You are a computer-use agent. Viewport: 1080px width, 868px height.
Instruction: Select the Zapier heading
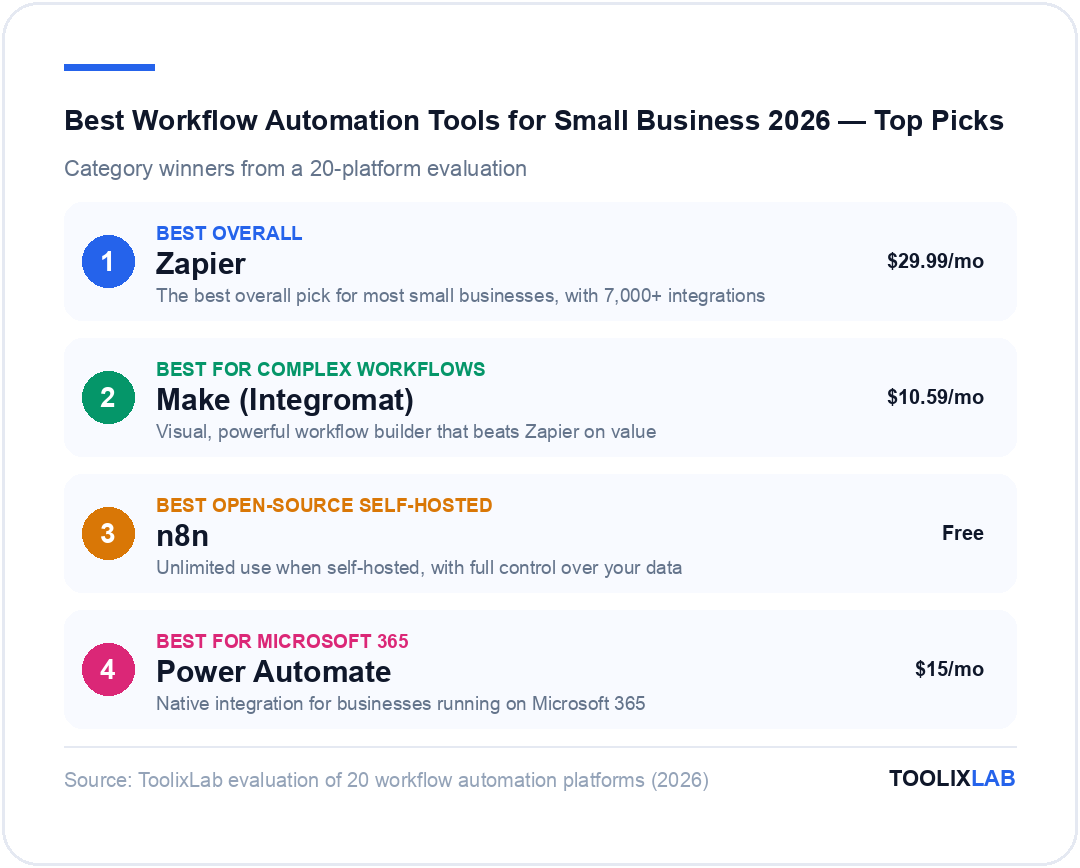(200, 264)
